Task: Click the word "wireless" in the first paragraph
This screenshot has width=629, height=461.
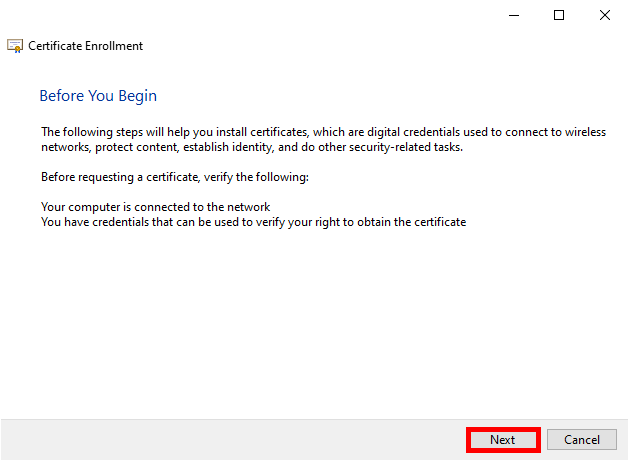Action: coord(585,132)
